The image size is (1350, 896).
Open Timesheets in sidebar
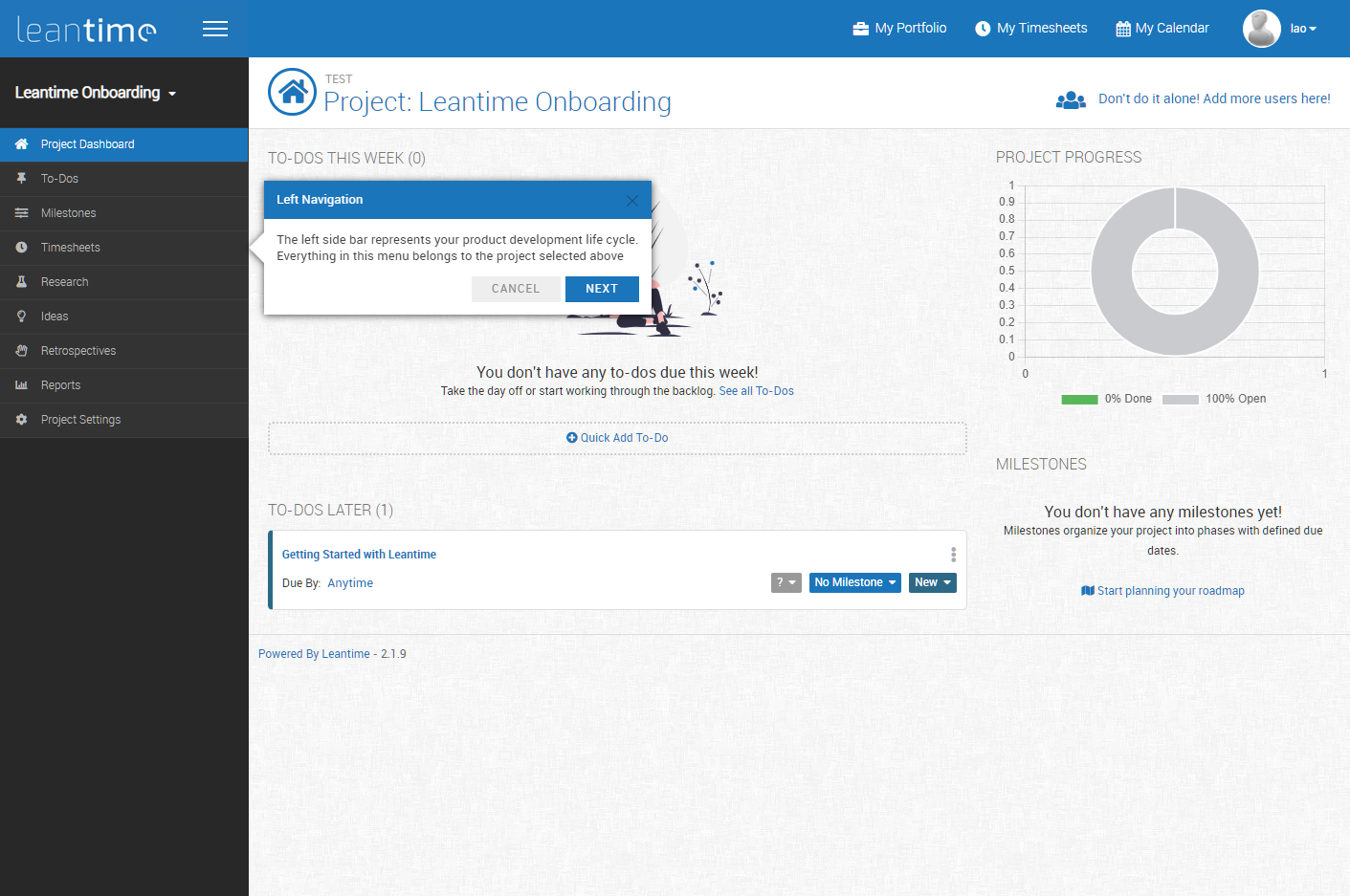tap(124, 248)
